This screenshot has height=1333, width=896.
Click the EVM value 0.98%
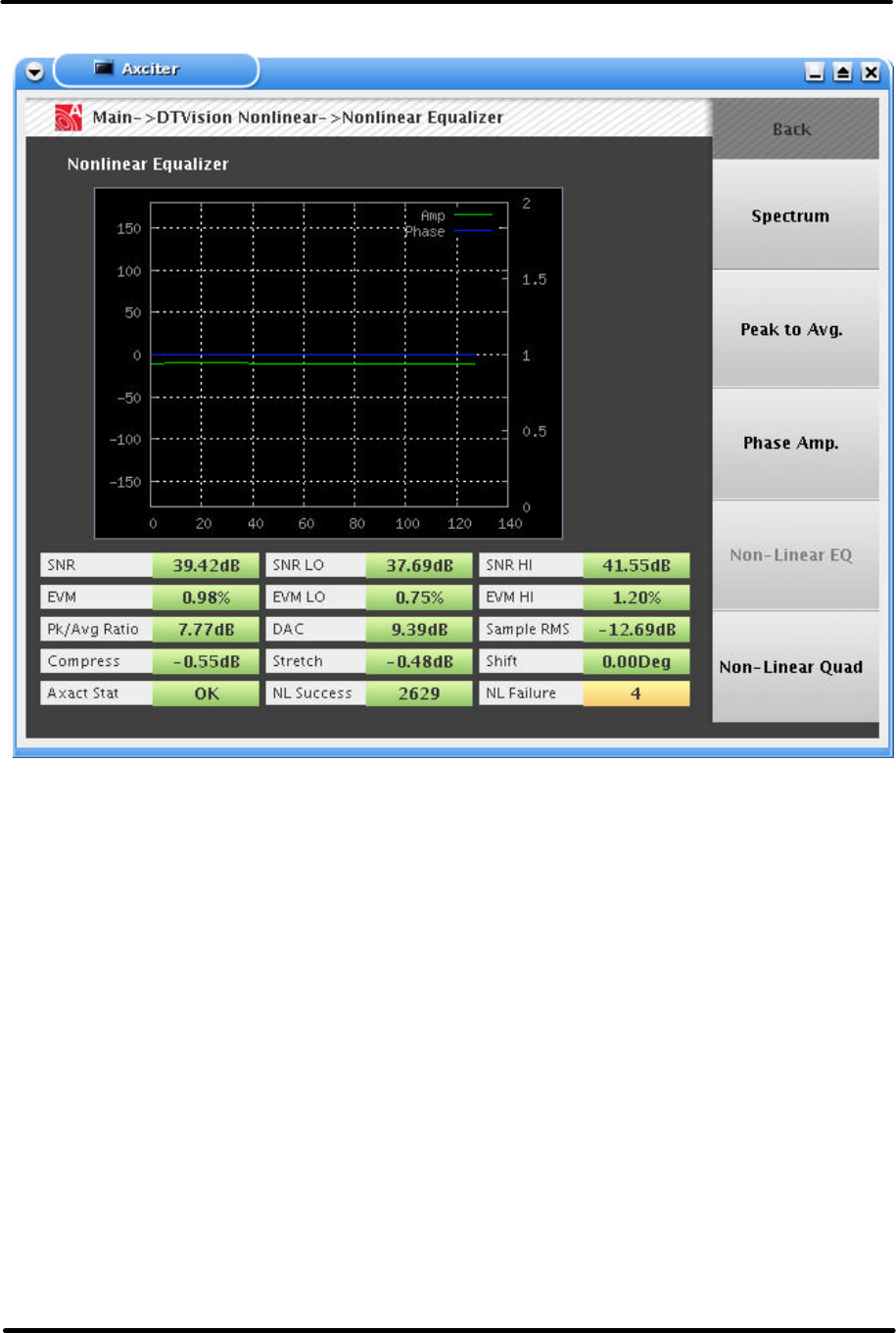point(206,597)
